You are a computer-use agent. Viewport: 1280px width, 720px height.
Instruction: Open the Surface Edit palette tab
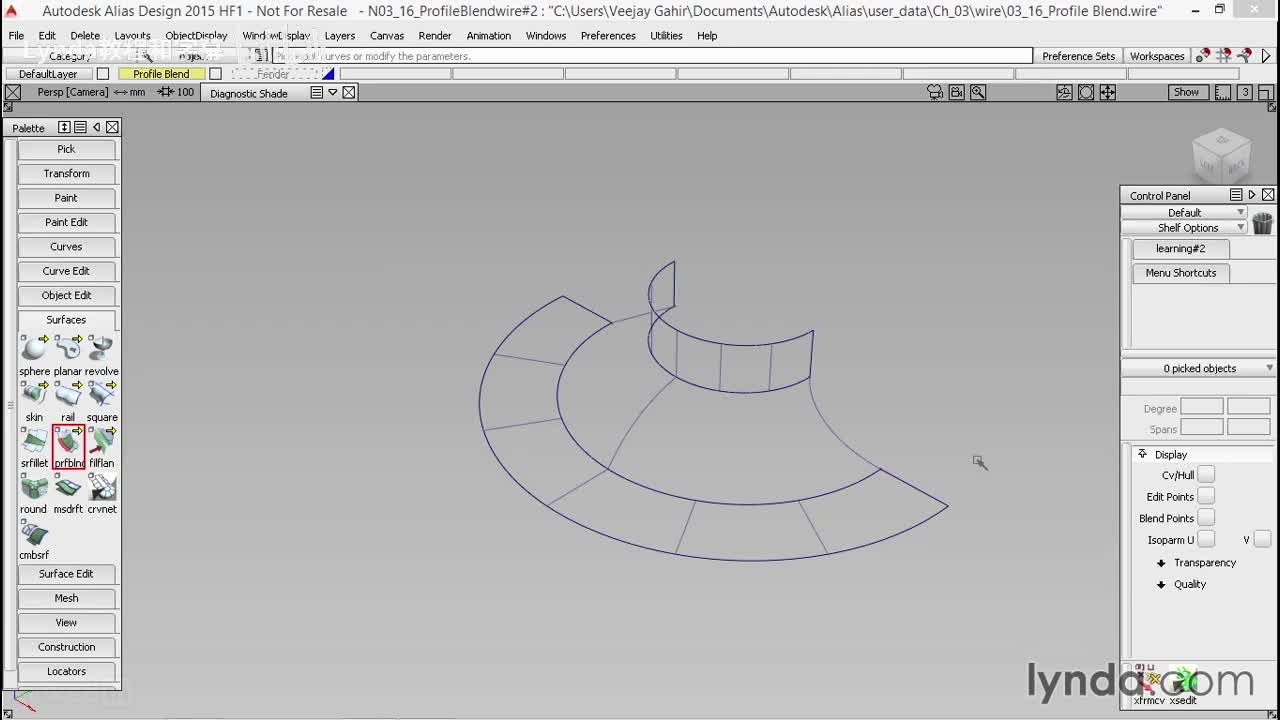(x=66, y=574)
